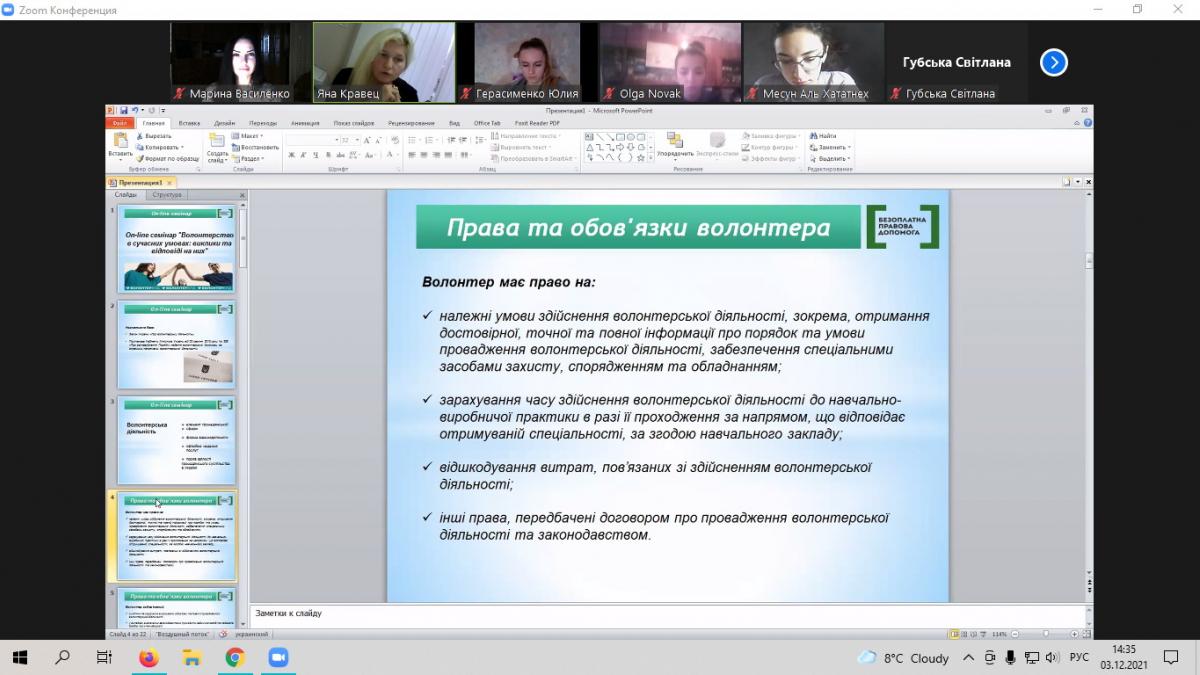Screen dimensions: 1200x675
Task: Show next participants with blue arrow button
Action: pos(1053,63)
